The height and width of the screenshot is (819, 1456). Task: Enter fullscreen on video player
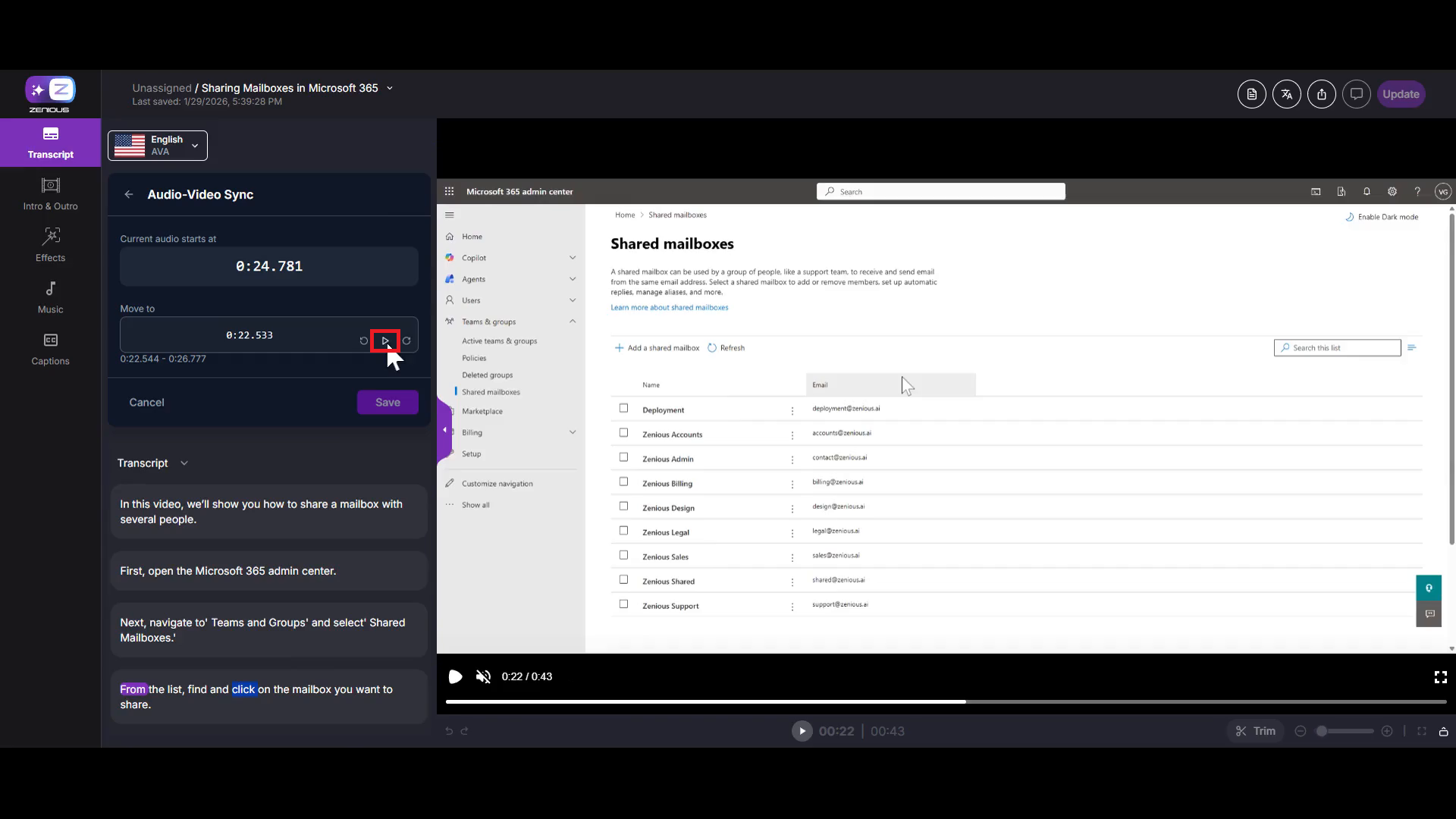tap(1440, 676)
